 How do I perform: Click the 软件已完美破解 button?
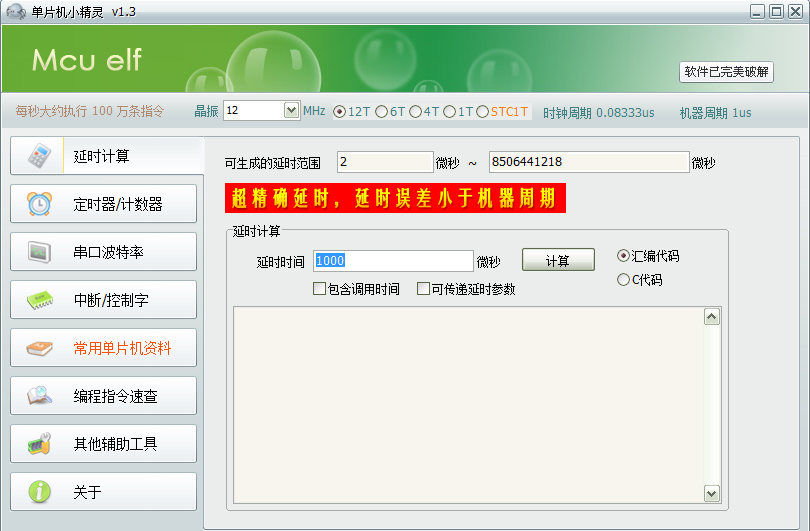click(726, 72)
